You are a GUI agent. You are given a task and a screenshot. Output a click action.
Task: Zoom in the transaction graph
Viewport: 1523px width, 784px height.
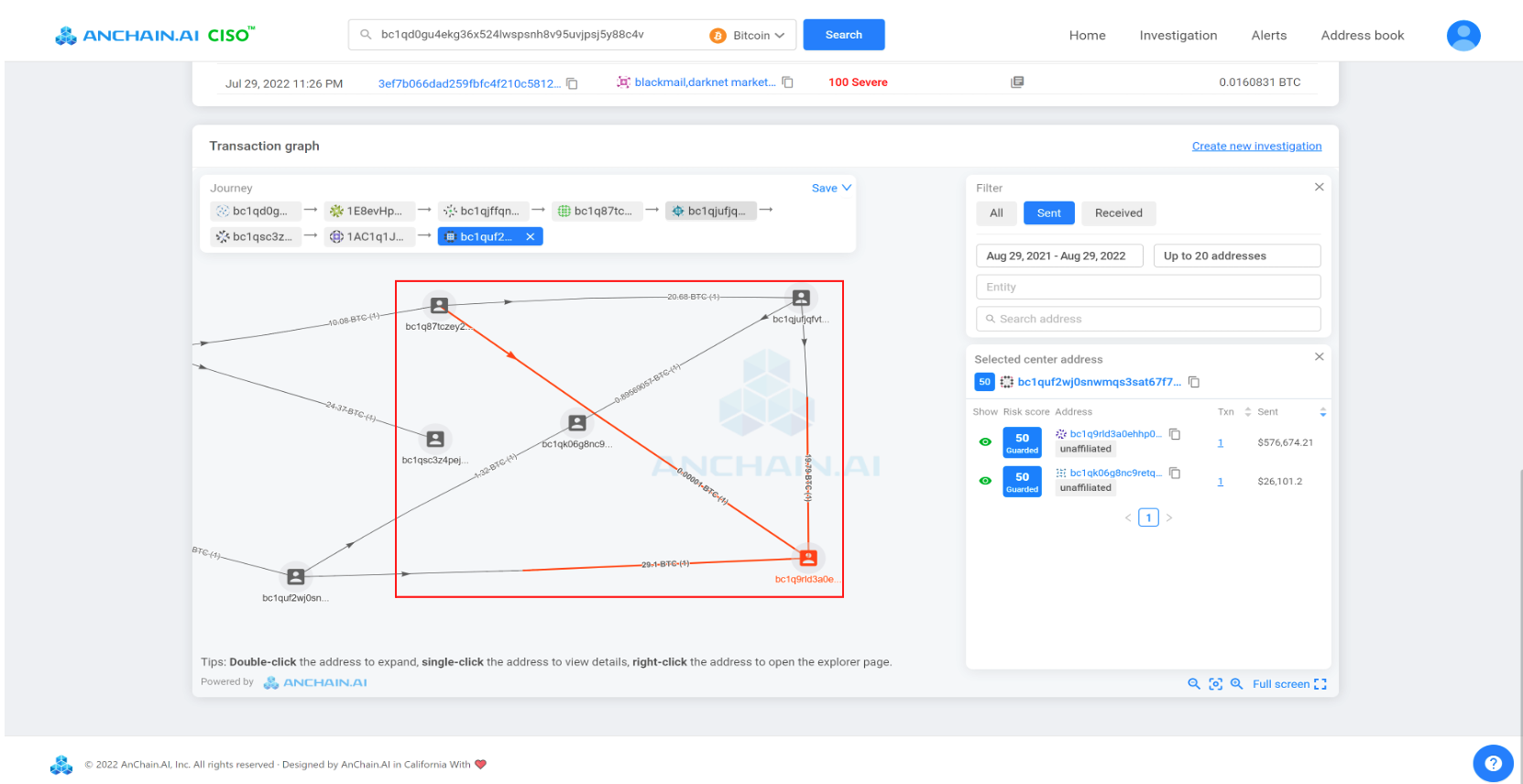point(1236,684)
